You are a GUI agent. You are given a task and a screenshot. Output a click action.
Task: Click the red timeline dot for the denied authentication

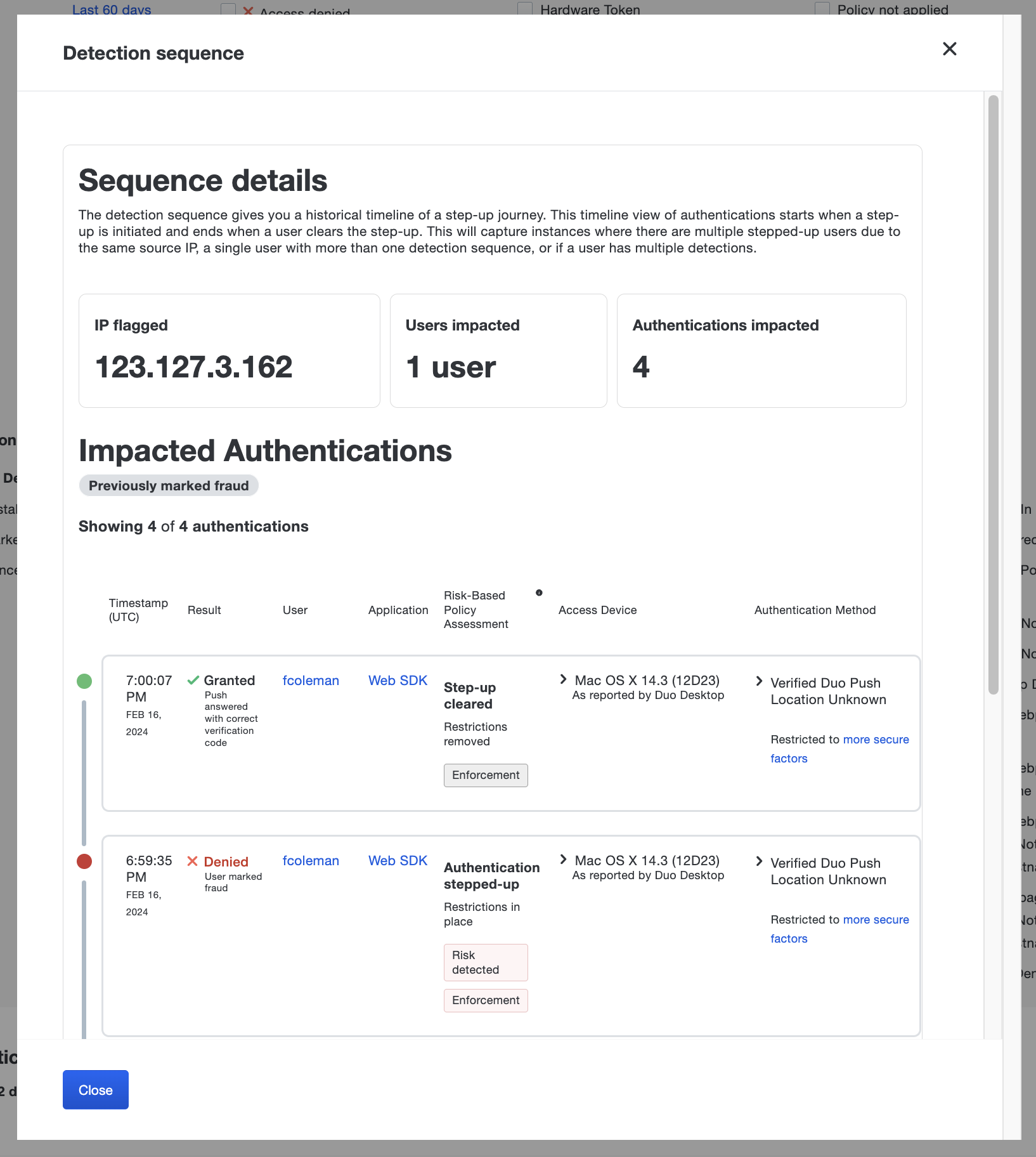pos(84,861)
